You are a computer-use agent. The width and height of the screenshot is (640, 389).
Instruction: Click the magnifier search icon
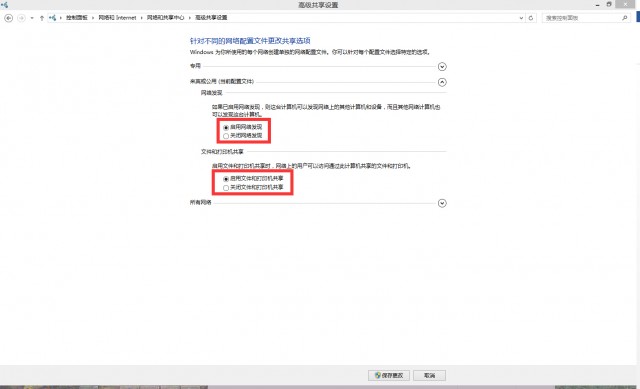pos(624,18)
